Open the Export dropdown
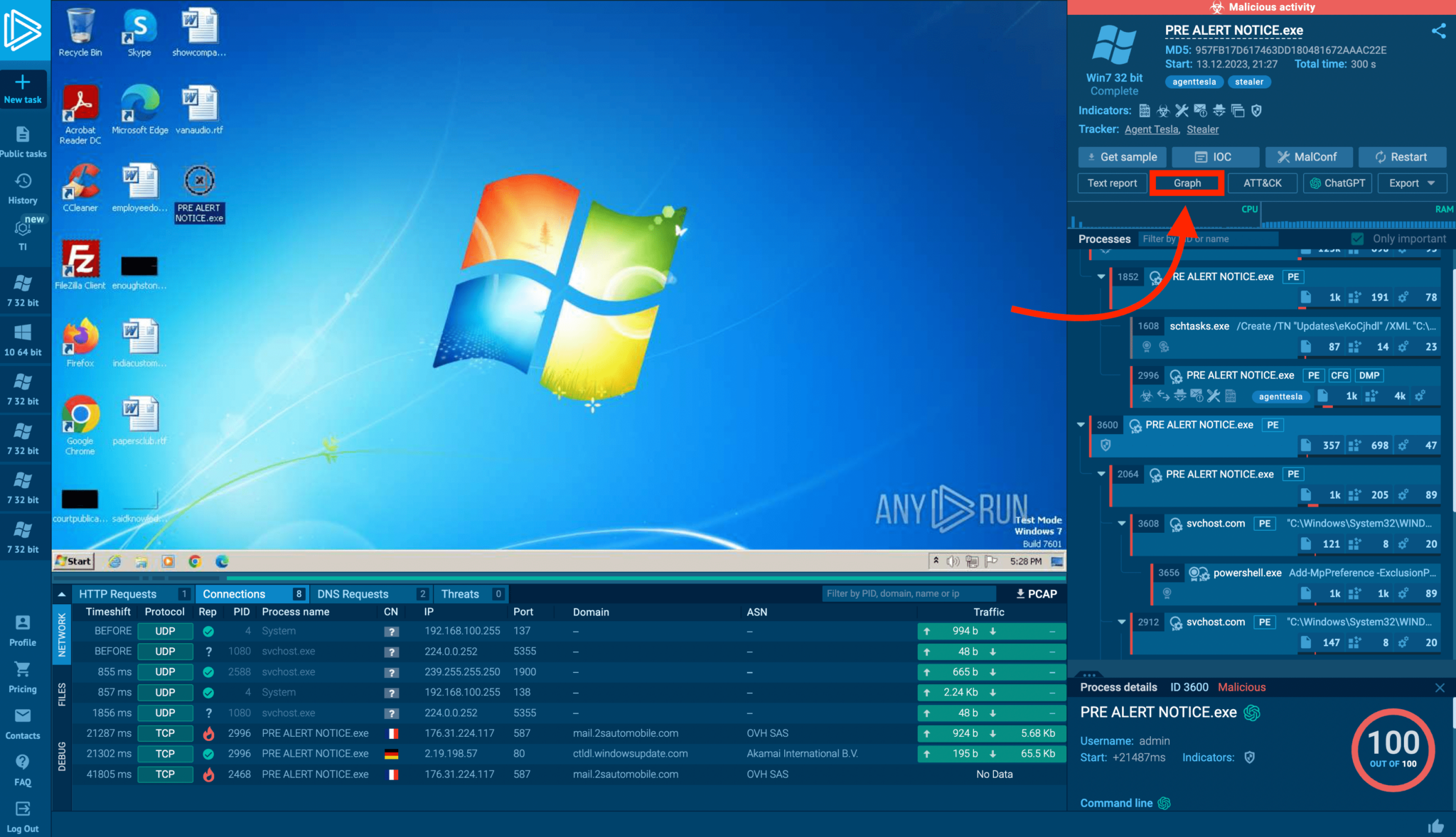 1411,183
